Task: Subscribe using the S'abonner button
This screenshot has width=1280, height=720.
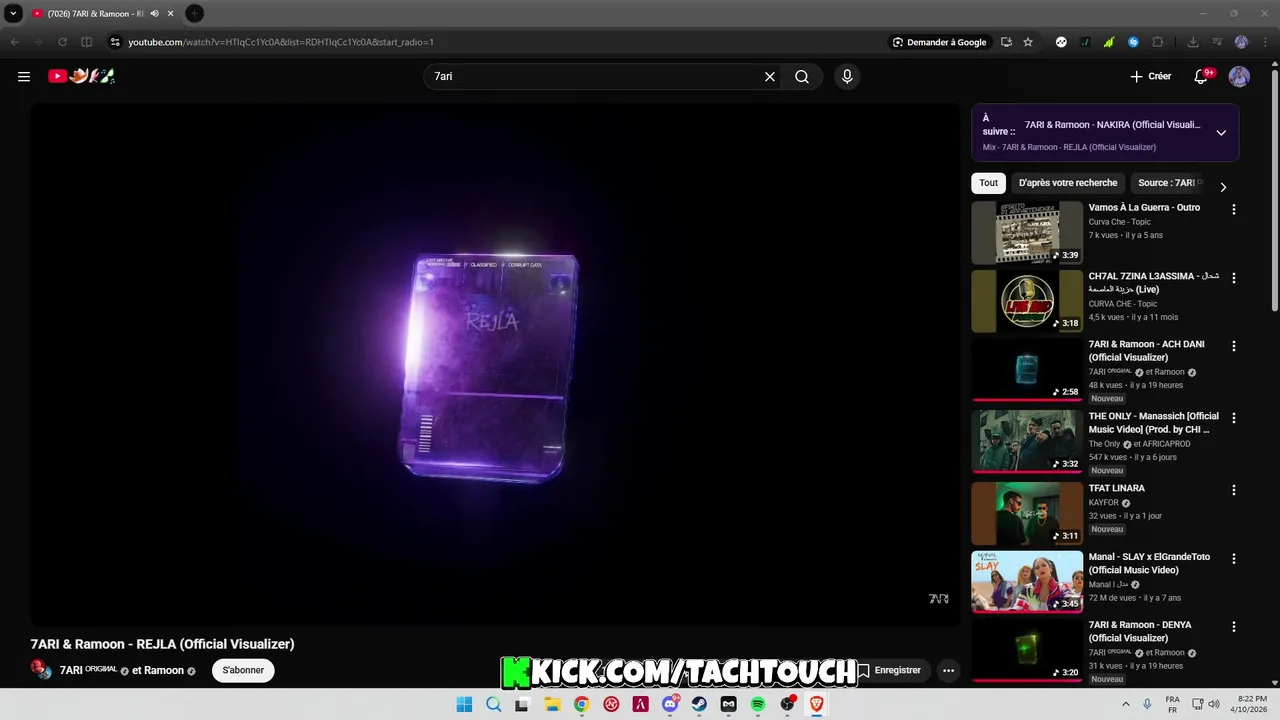Action: pos(243,670)
